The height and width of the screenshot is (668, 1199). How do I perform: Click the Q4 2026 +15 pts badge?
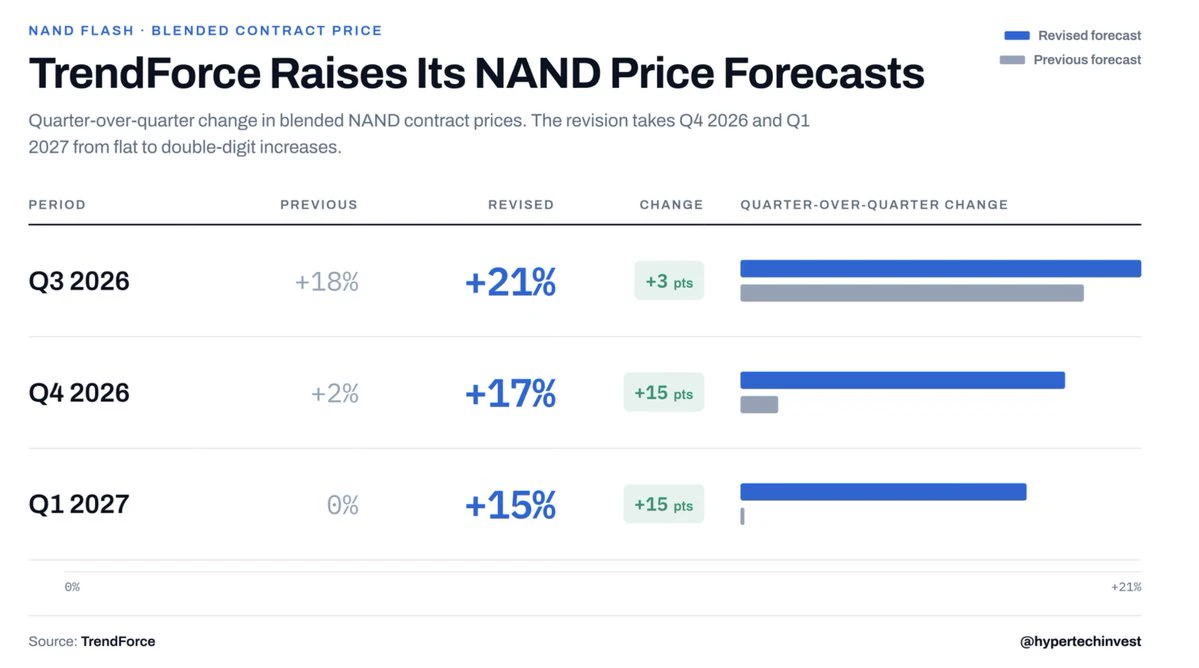pos(663,393)
